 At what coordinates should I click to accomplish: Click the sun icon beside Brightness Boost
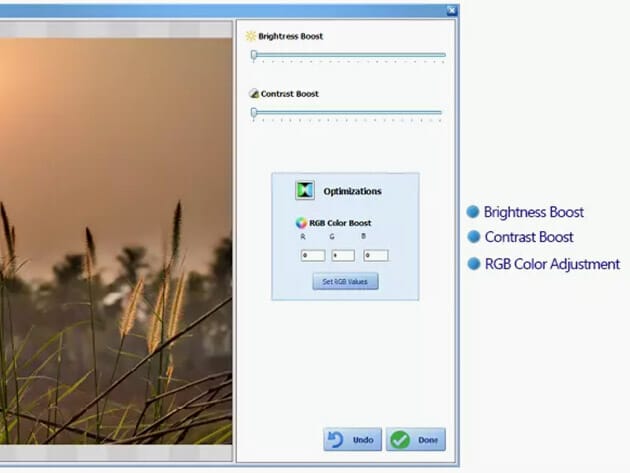pyautogui.click(x=250, y=36)
